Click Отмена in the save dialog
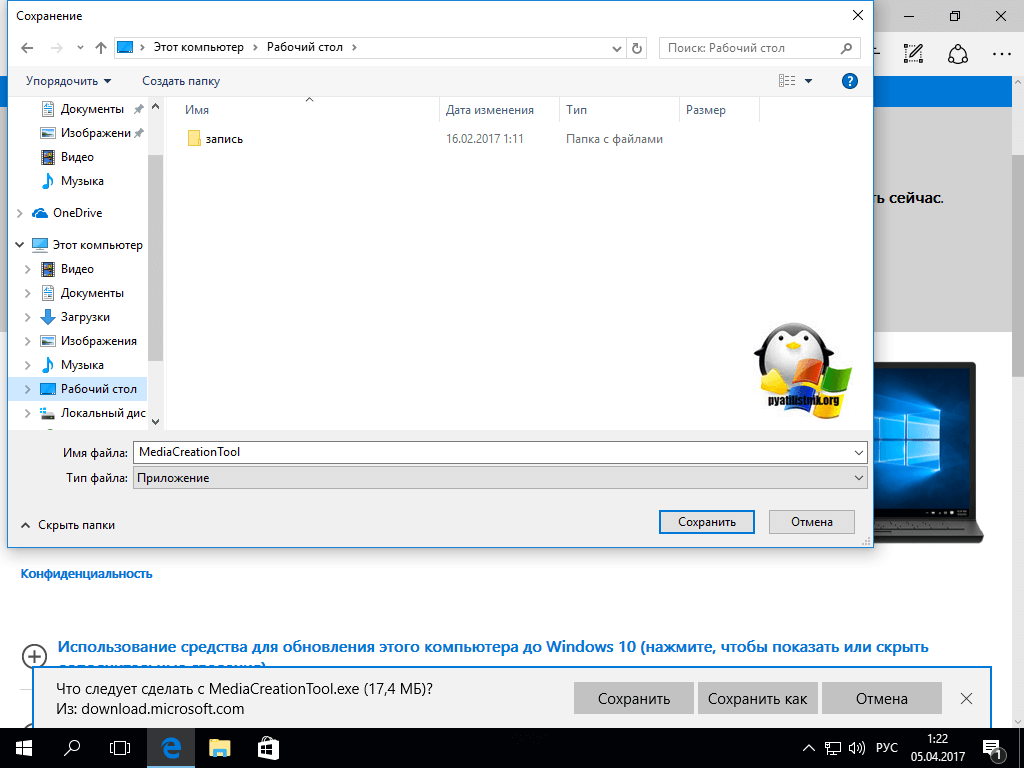The height and width of the screenshot is (768, 1024). coord(812,522)
